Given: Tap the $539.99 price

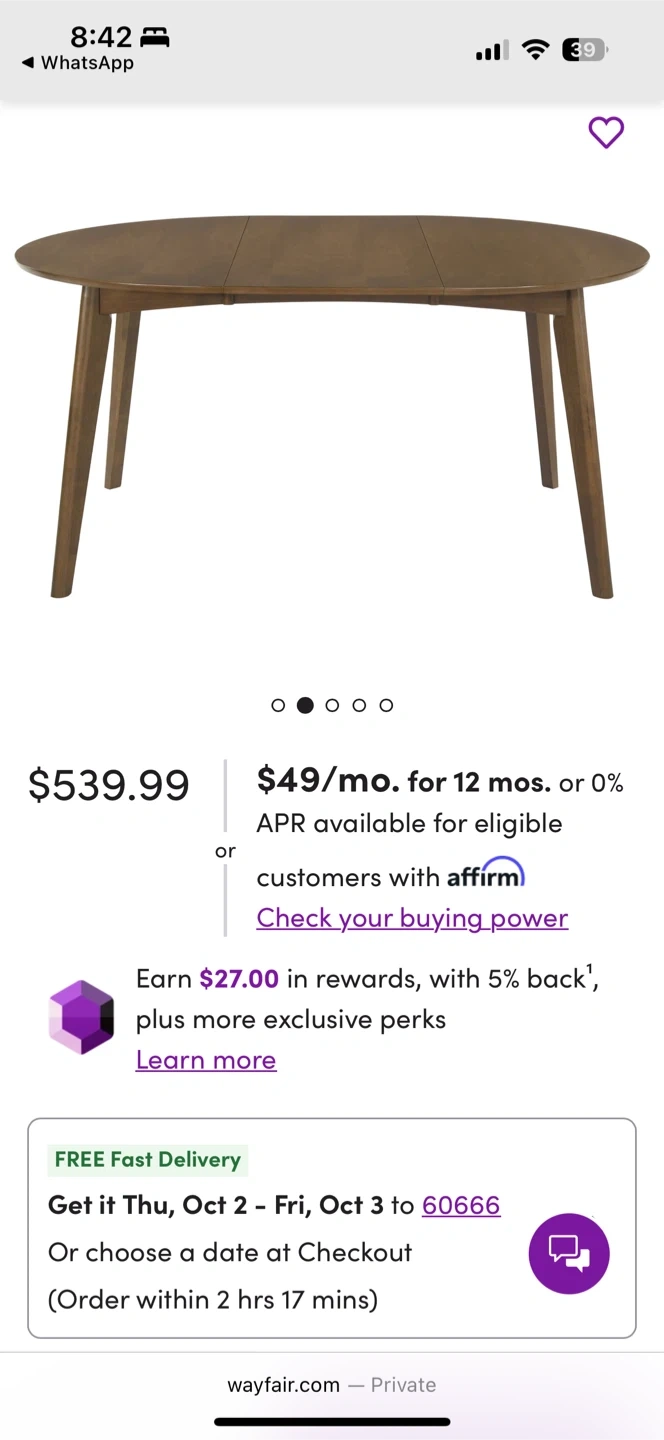Looking at the screenshot, I should [109, 785].
